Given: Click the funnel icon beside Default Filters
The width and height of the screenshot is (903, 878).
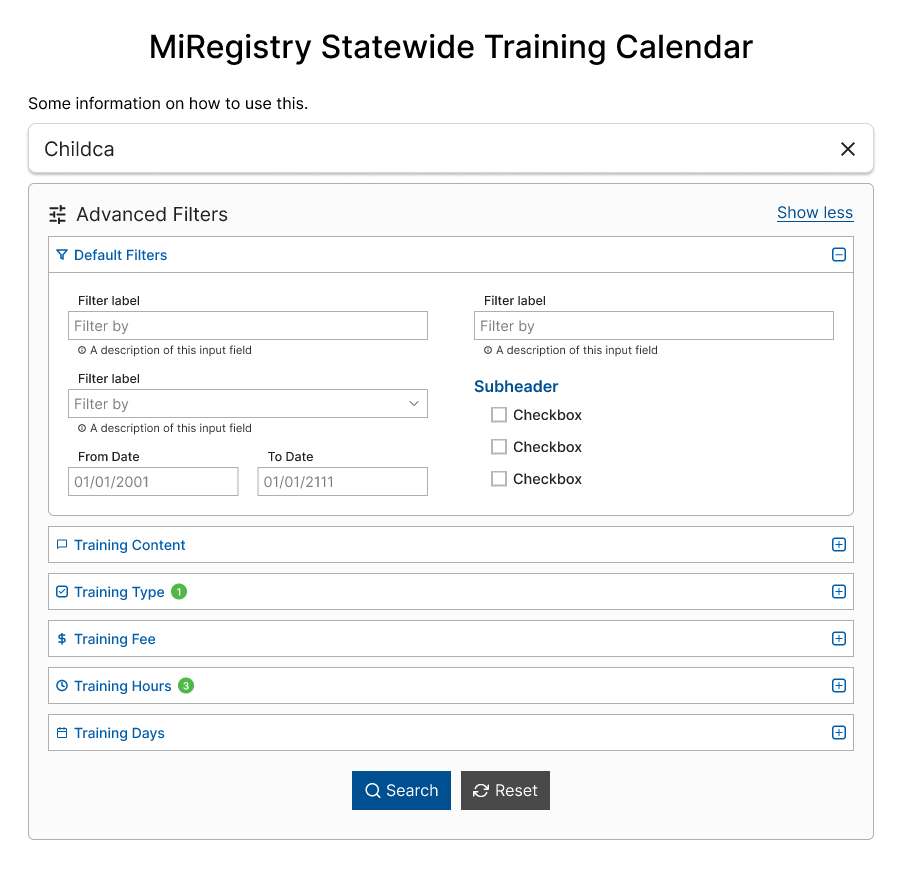Looking at the screenshot, I should 62,255.
